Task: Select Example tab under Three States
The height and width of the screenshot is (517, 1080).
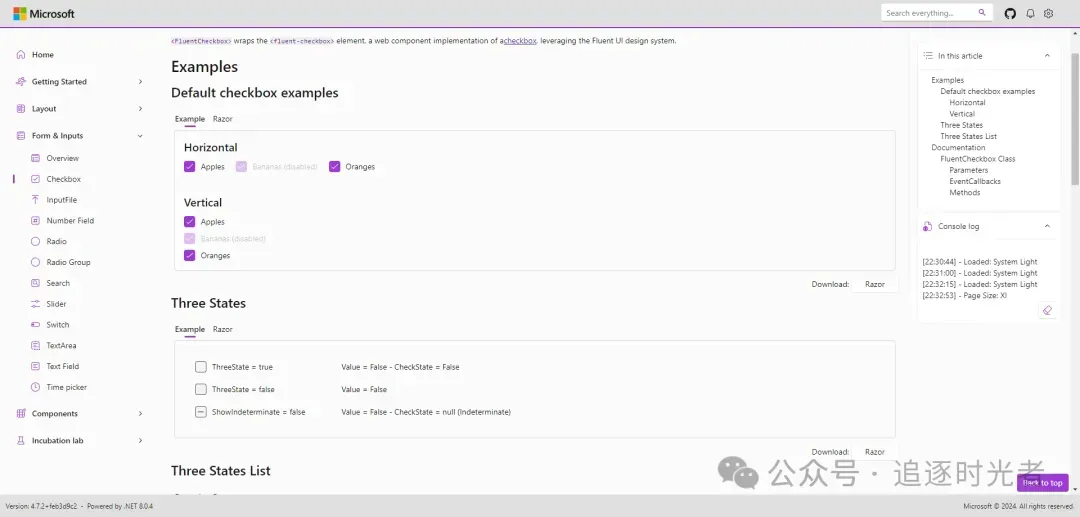Action: point(190,329)
